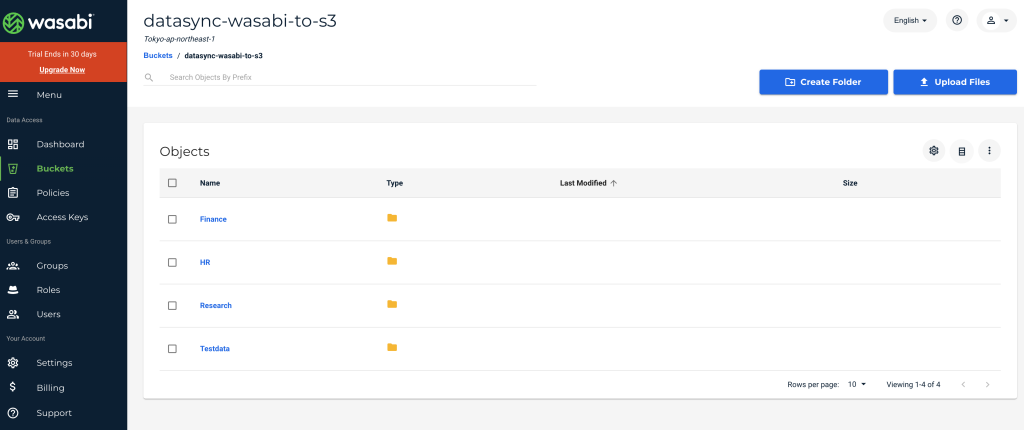
Task: Click the HR folder icon
Action: click(x=392, y=261)
